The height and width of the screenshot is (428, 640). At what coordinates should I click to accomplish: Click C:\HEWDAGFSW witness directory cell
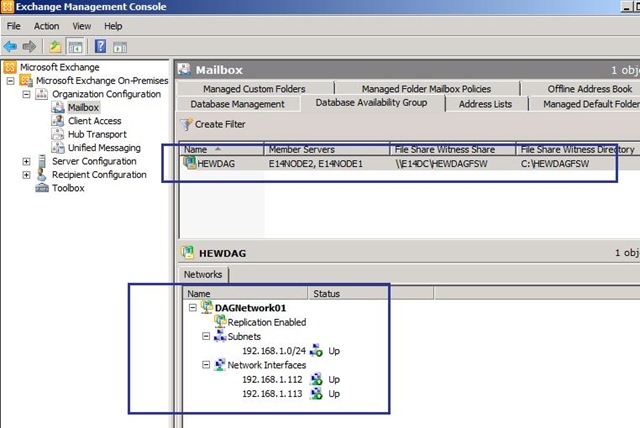coord(555,164)
